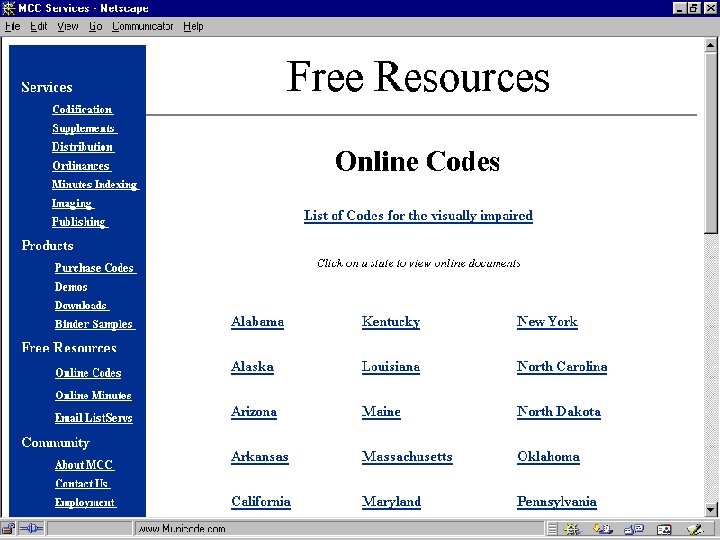Select the Pennsylvania state link
Screen dimensions: 720x540
coord(557,502)
